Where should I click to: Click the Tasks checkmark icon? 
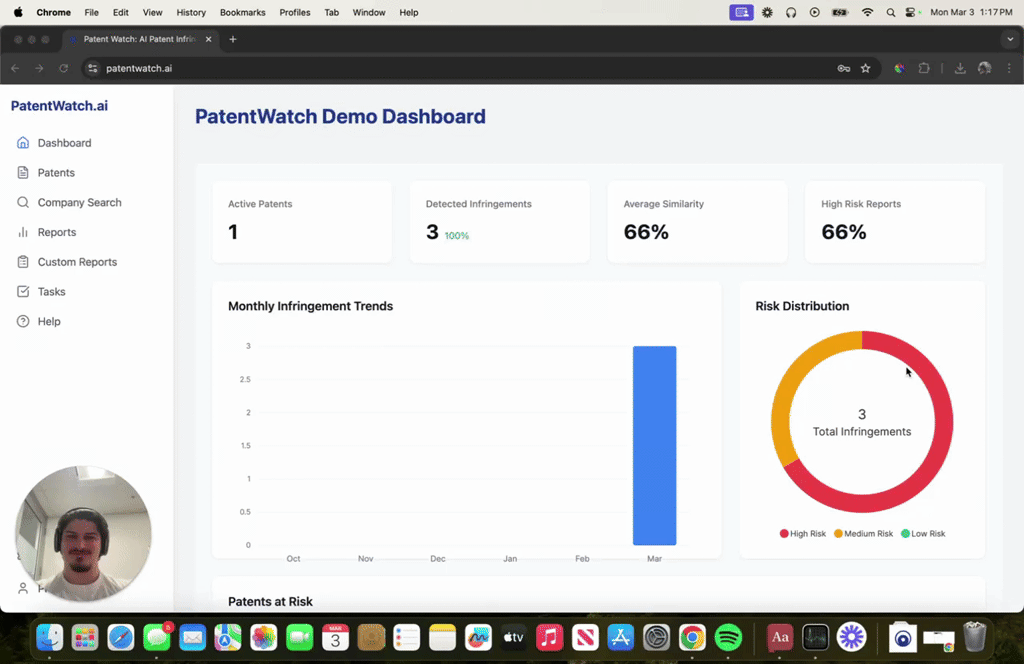23,291
